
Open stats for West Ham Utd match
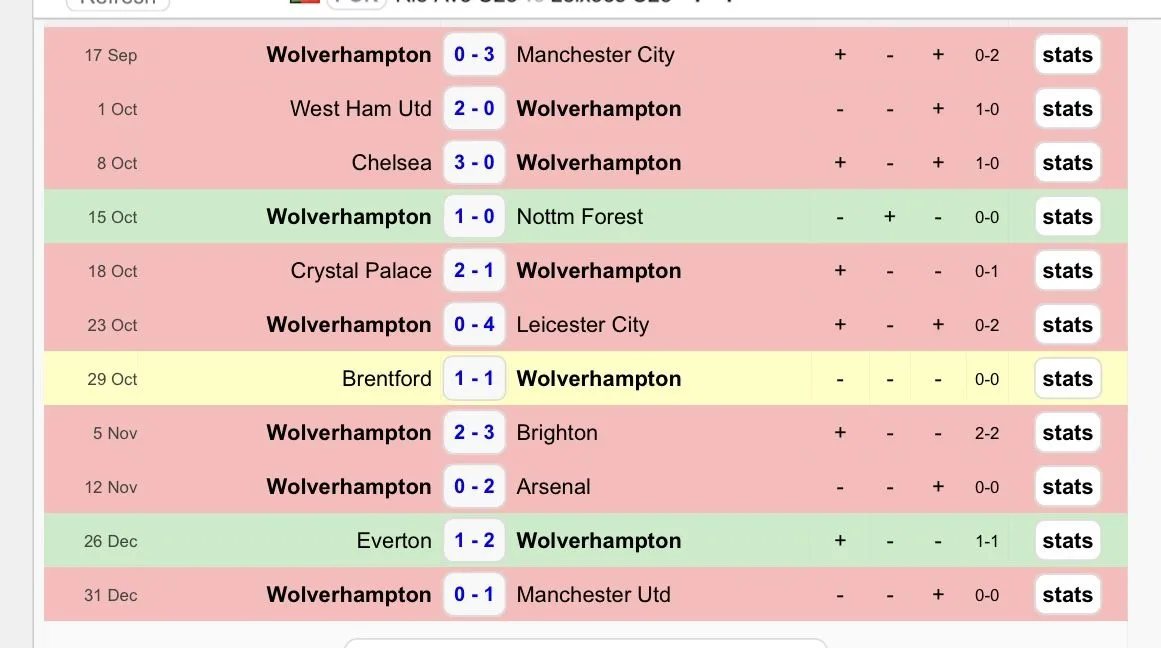1067,109
